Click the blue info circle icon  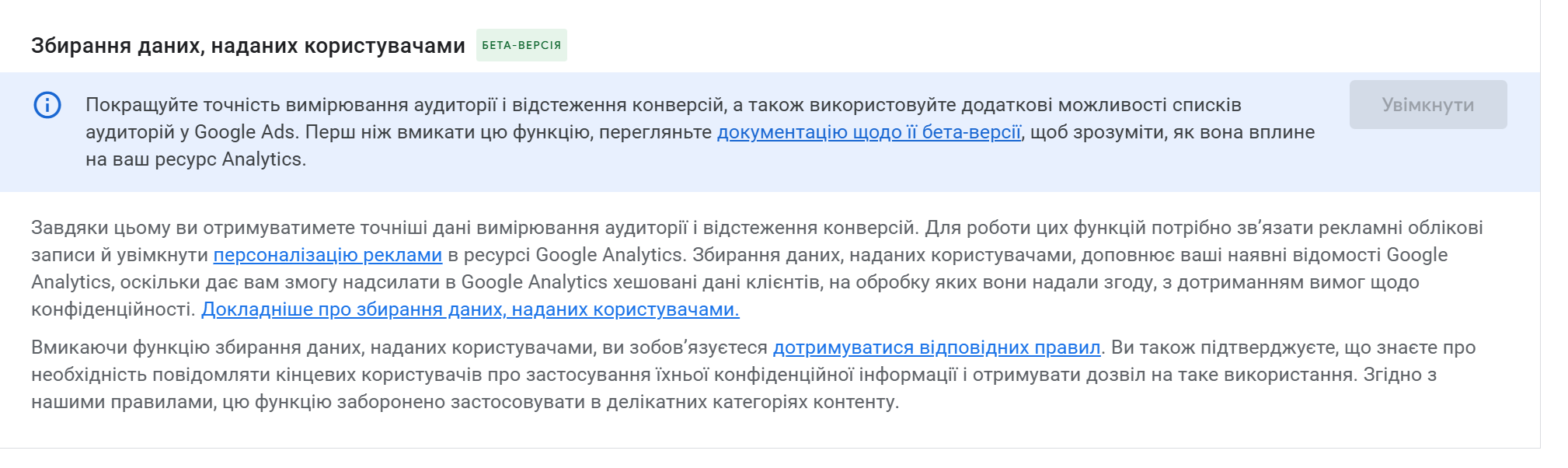(47, 105)
